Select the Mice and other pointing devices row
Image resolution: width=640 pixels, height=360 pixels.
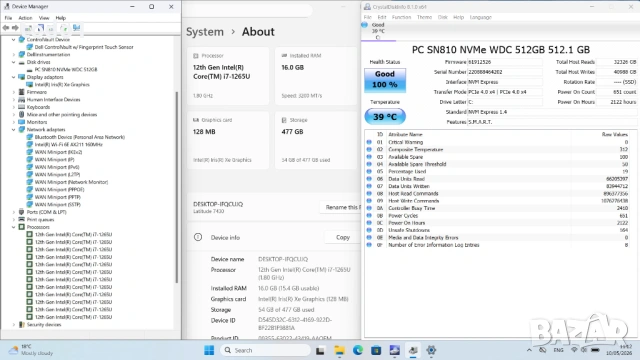coord(62,115)
